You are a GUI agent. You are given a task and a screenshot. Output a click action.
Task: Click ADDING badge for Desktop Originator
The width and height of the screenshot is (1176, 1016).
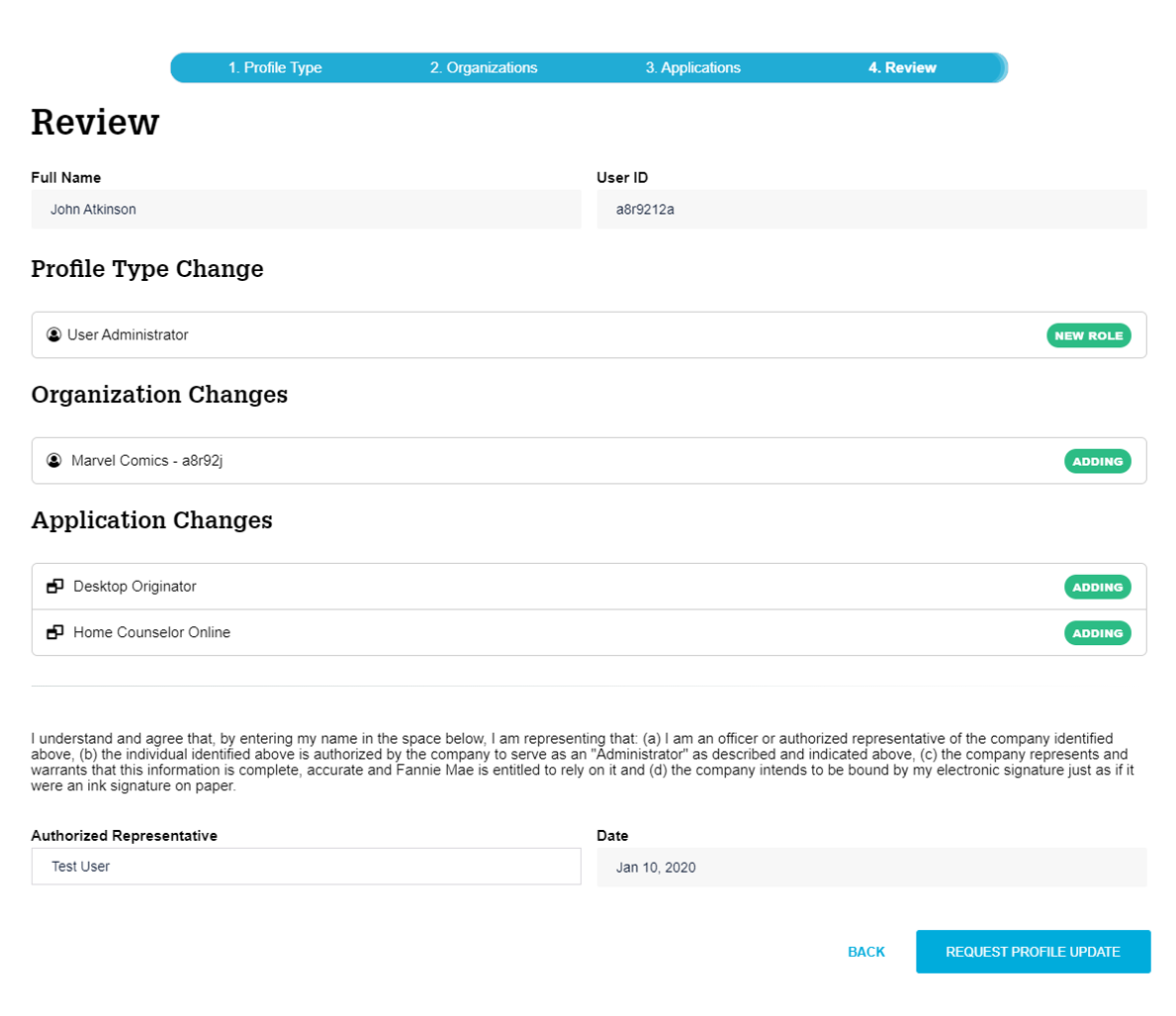(x=1097, y=587)
